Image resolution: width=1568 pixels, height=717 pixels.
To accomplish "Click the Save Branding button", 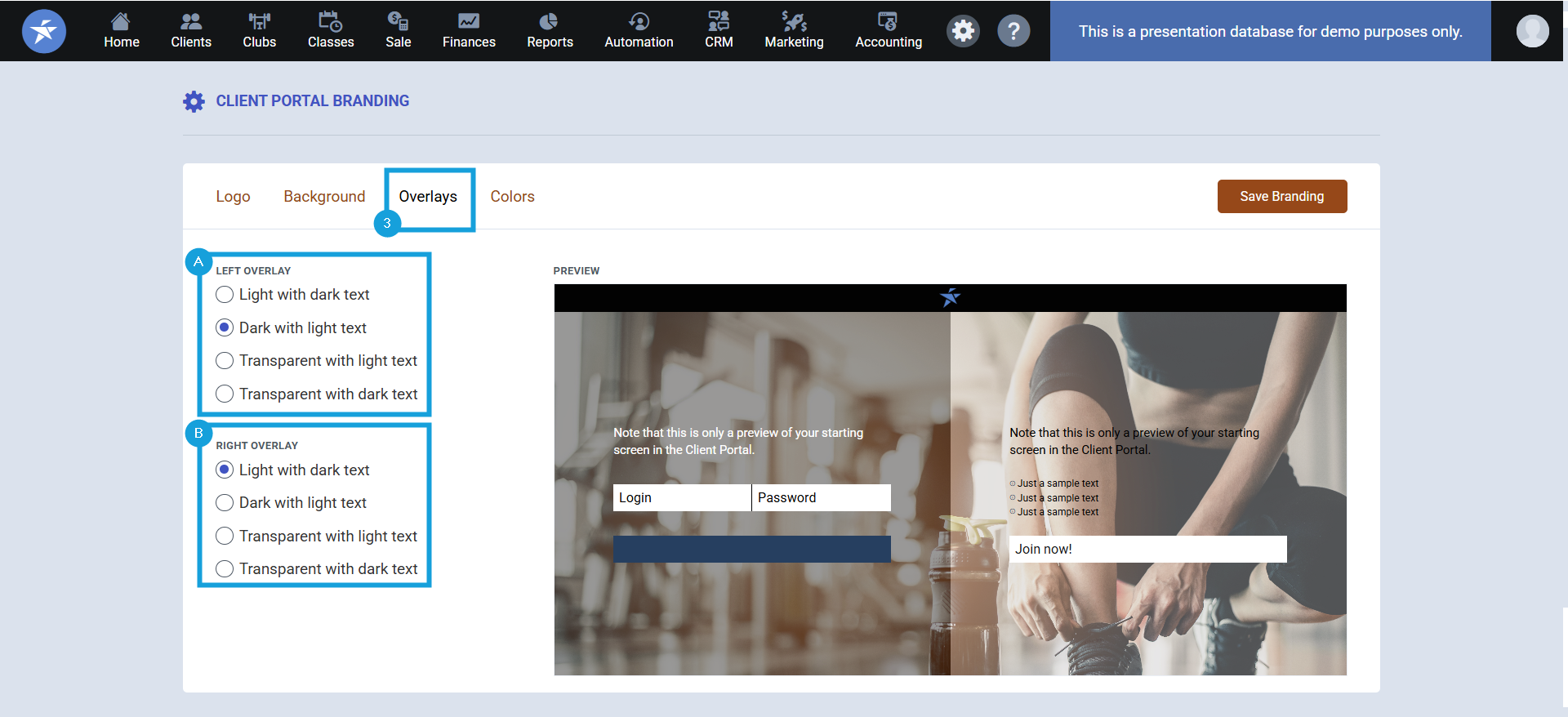I will tap(1281, 197).
